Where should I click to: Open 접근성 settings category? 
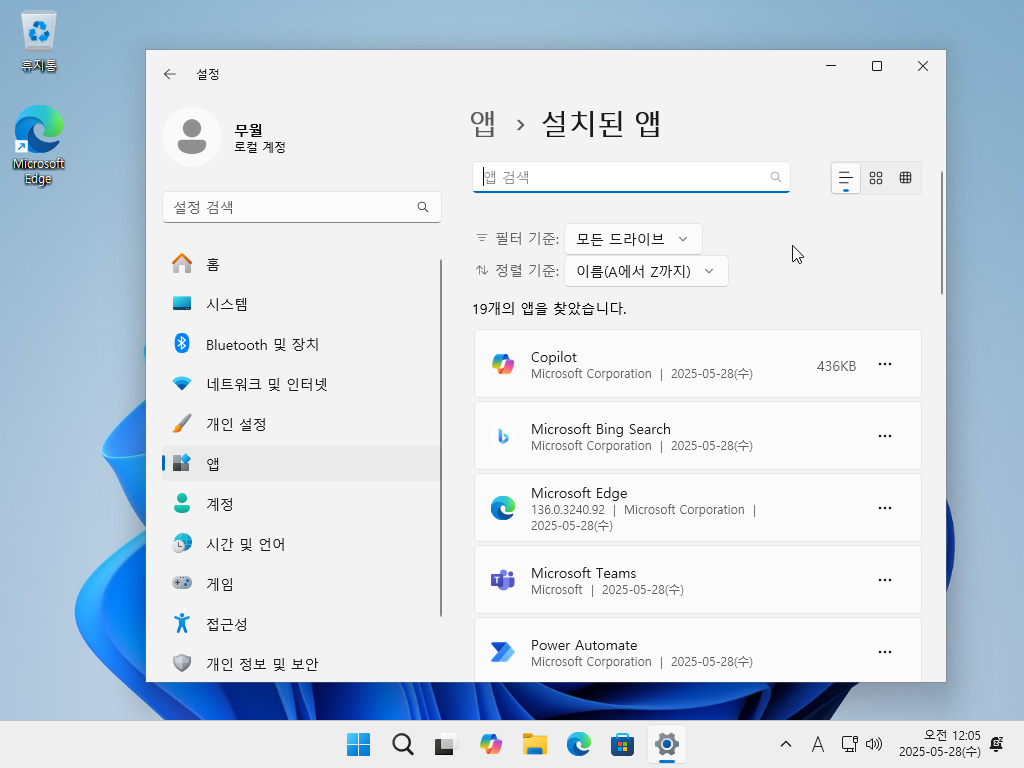[x=301, y=624]
